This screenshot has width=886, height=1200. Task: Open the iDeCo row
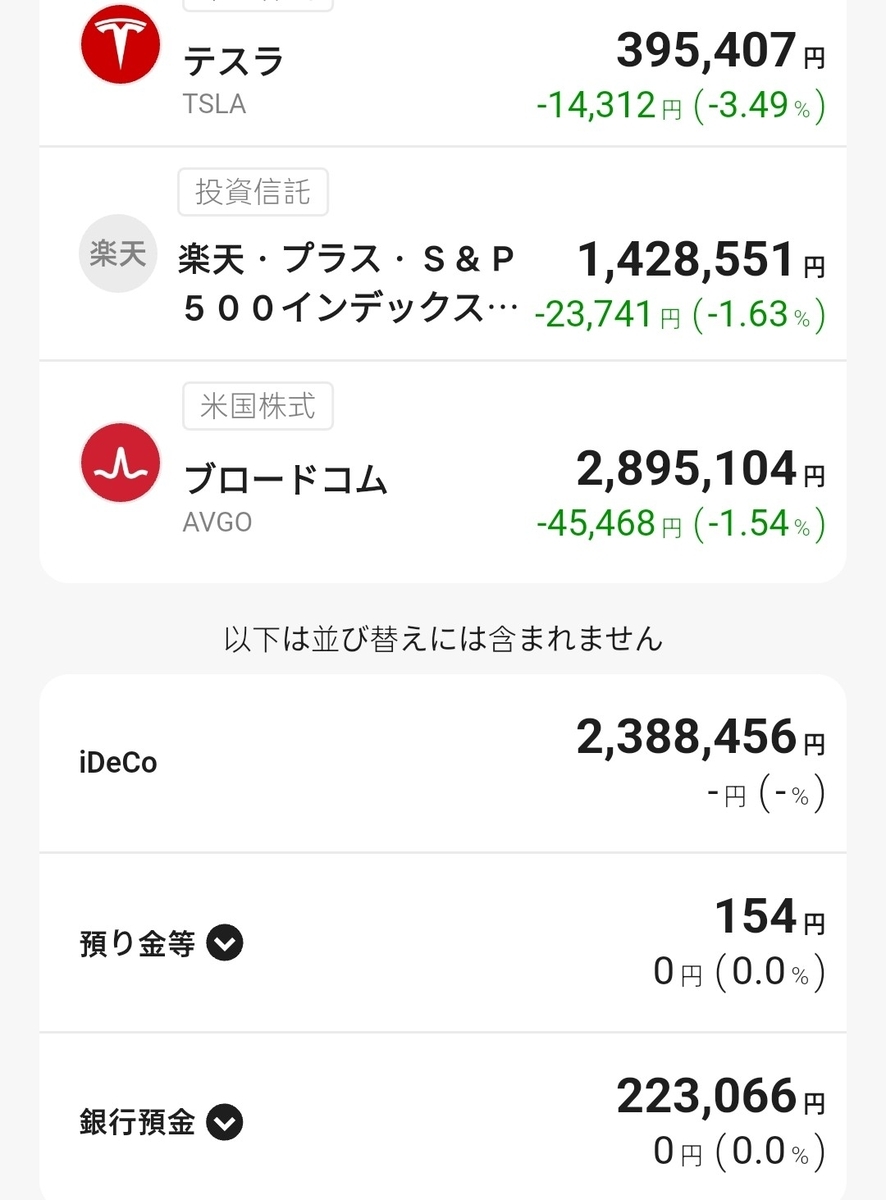tap(442, 764)
